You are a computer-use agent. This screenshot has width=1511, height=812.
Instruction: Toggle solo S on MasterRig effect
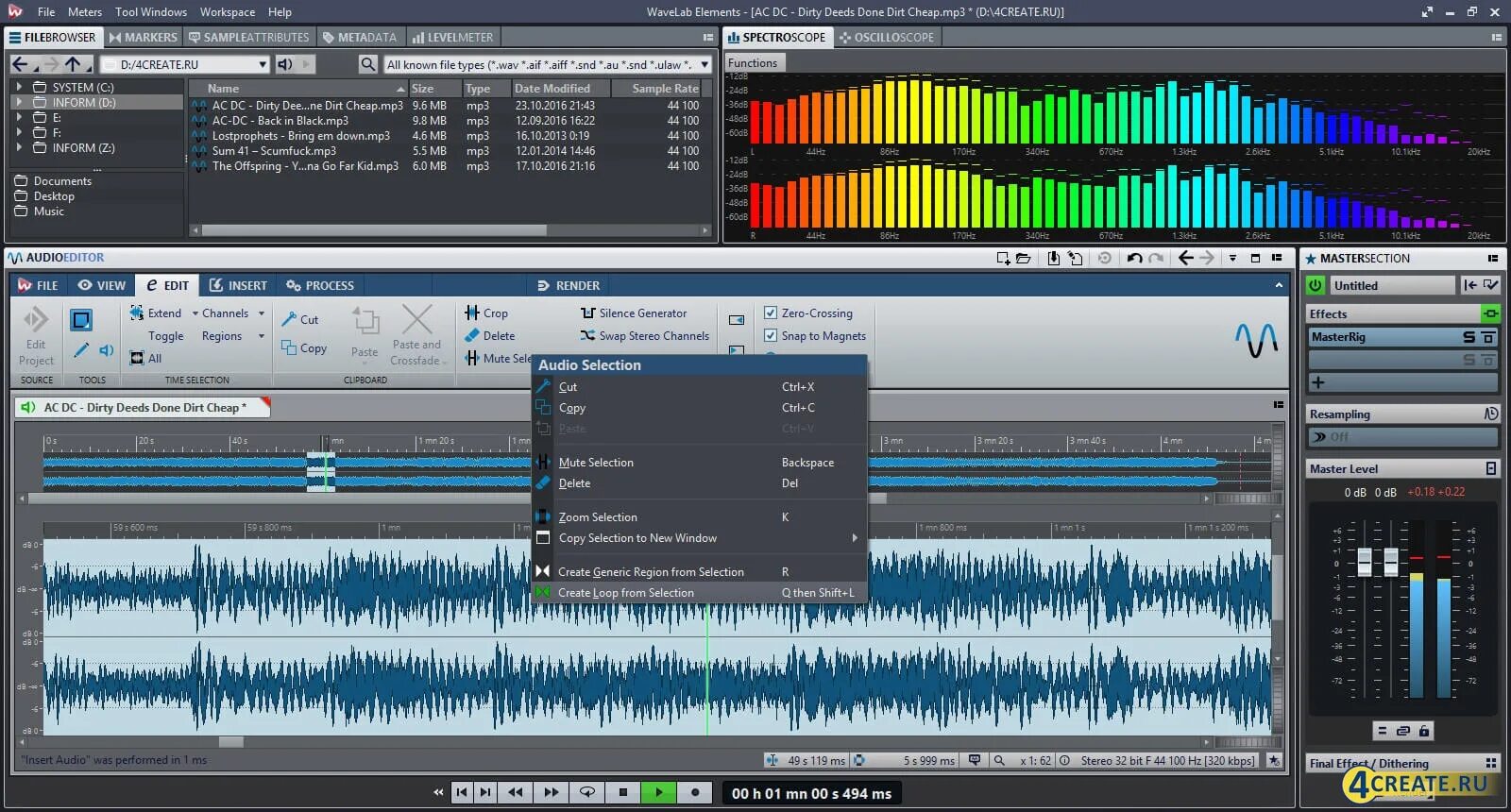(1469, 337)
